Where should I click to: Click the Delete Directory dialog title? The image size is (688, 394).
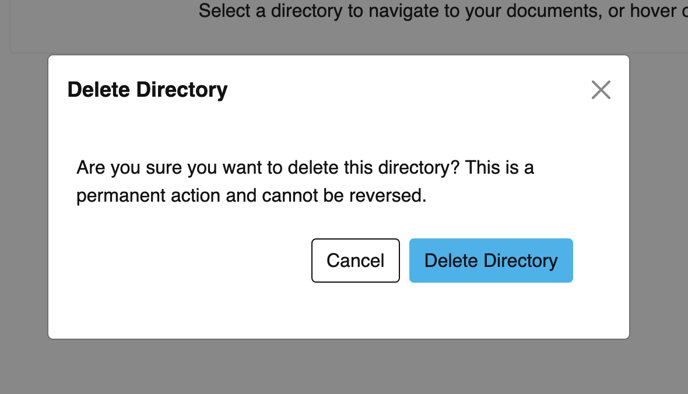tap(147, 90)
